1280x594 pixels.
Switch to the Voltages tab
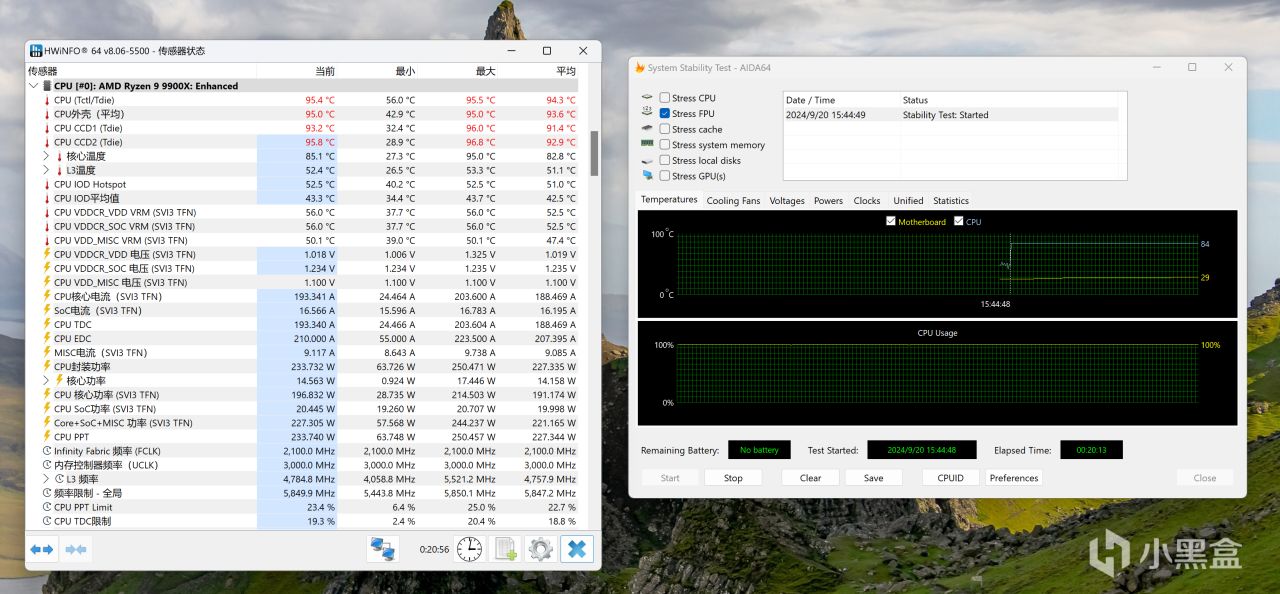click(x=787, y=200)
